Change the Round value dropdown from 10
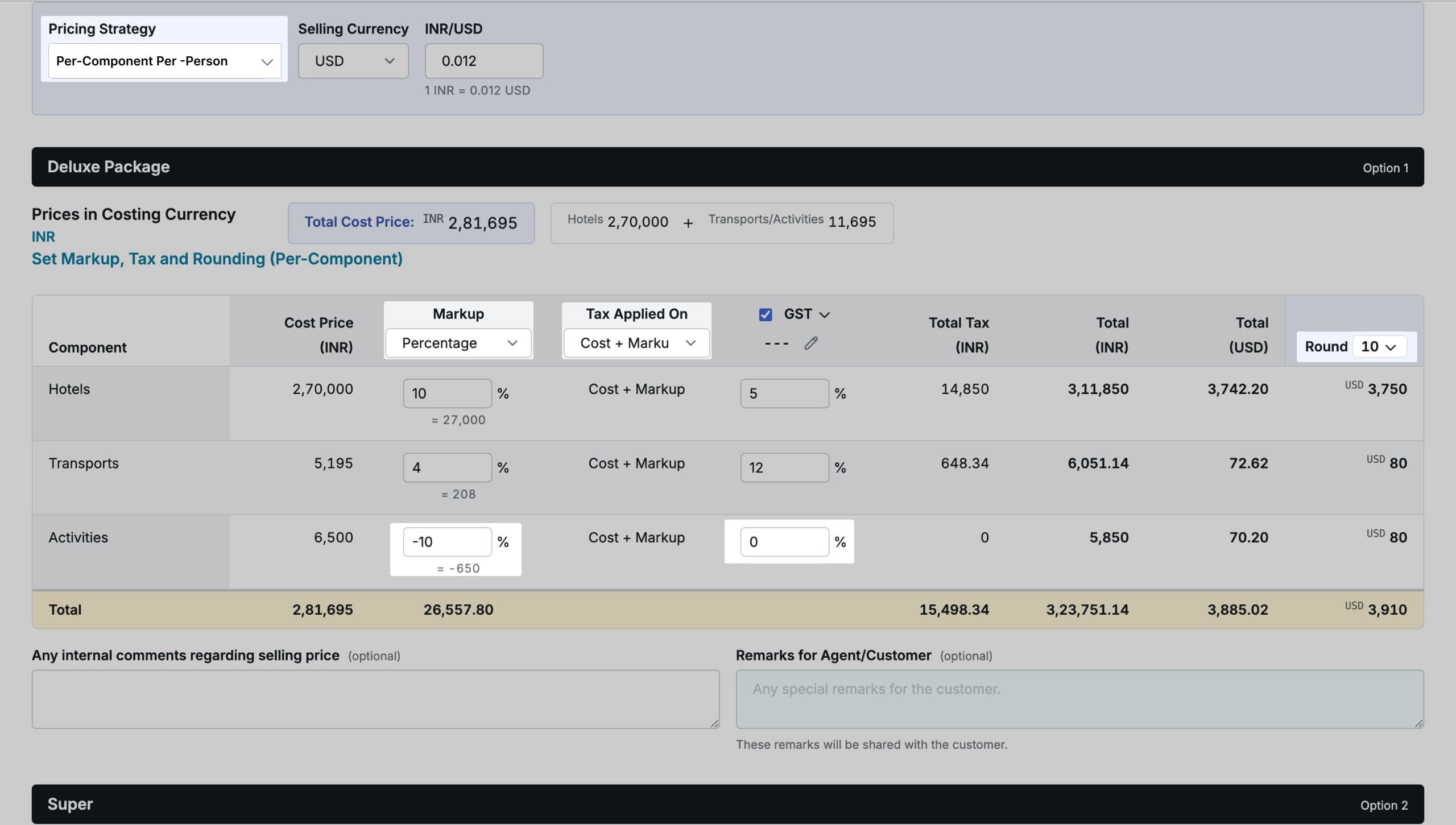The width and height of the screenshot is (1456, 825). click(x=1379, y=346)
